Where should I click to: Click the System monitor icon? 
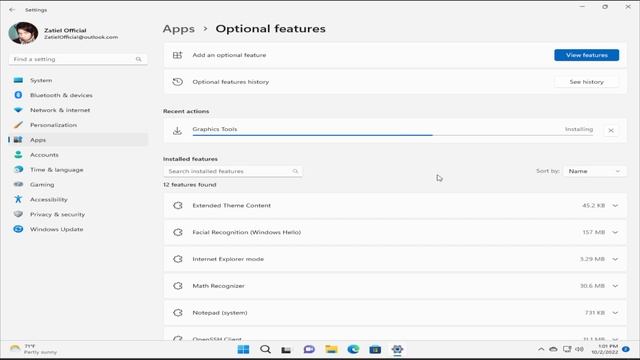pyautogui.click(x=18, y=80)
